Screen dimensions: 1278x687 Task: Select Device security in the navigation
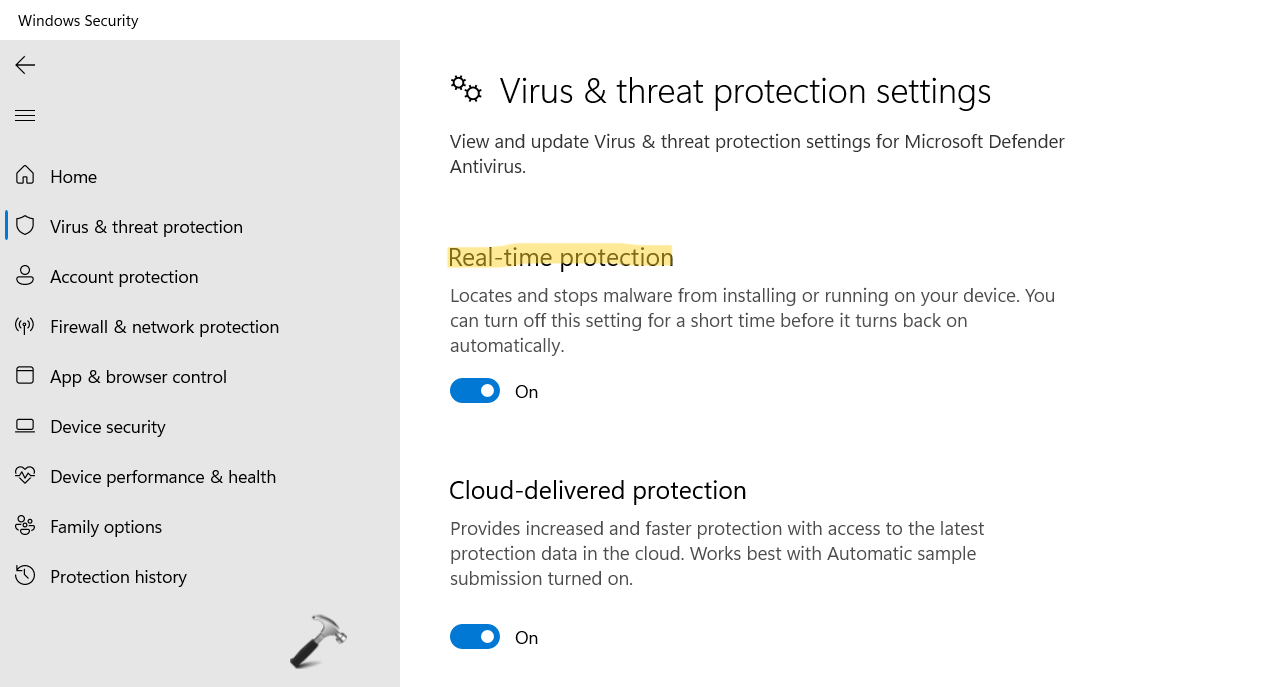click(108, 427)
